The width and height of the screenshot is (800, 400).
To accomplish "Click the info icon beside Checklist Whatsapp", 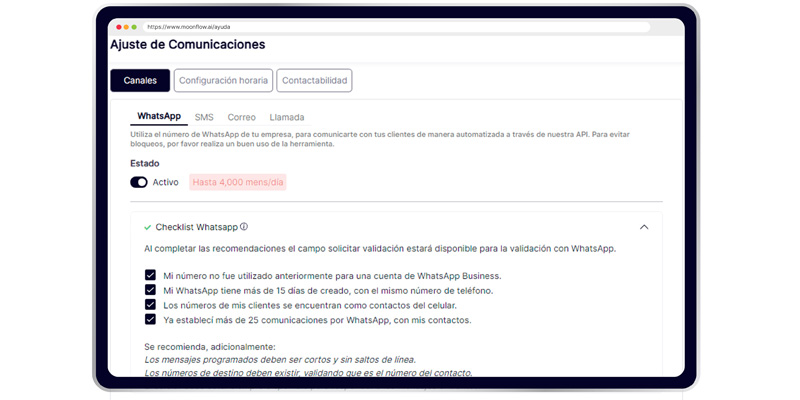I will [x=244, y=227].
